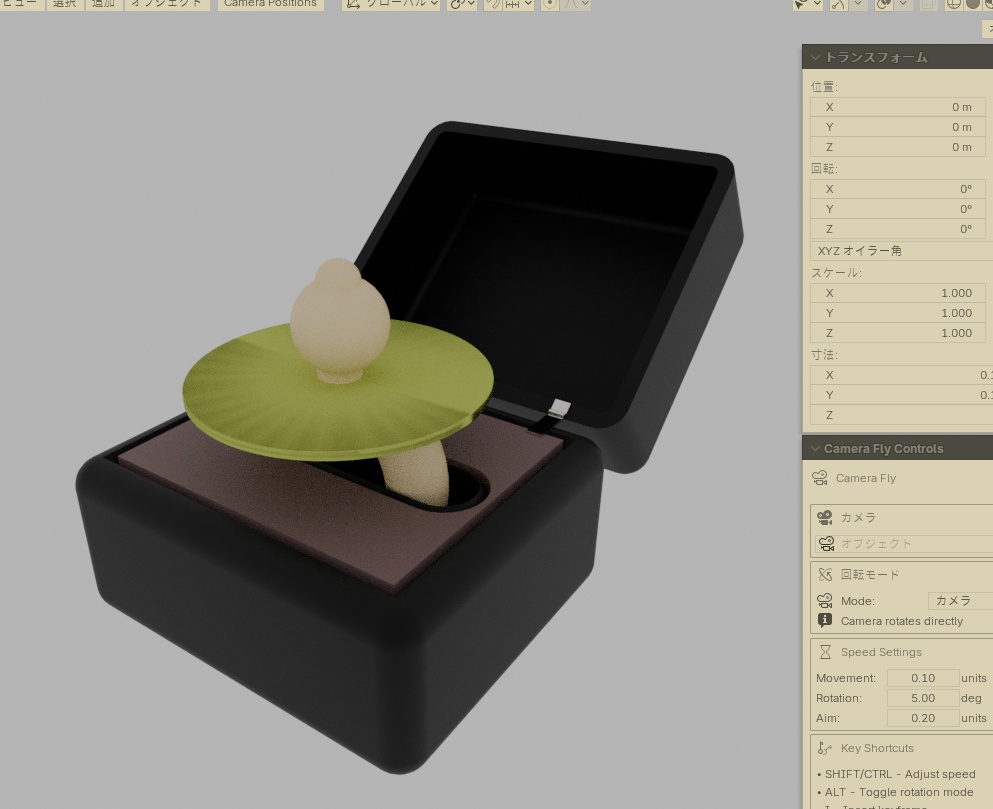Viewport: 993px width, 809px height.
Task: Activate proportional editing mode
Action: tap(551, 5)
